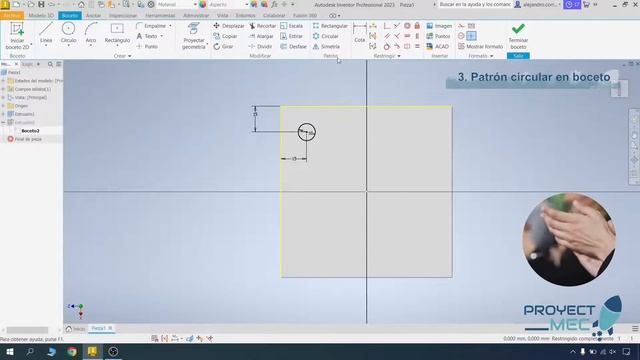Open Proyectar geometría tool
Image resolution: width=640 pixels, height=360 pixels.
pyautogui.click(x=193, y=36)
